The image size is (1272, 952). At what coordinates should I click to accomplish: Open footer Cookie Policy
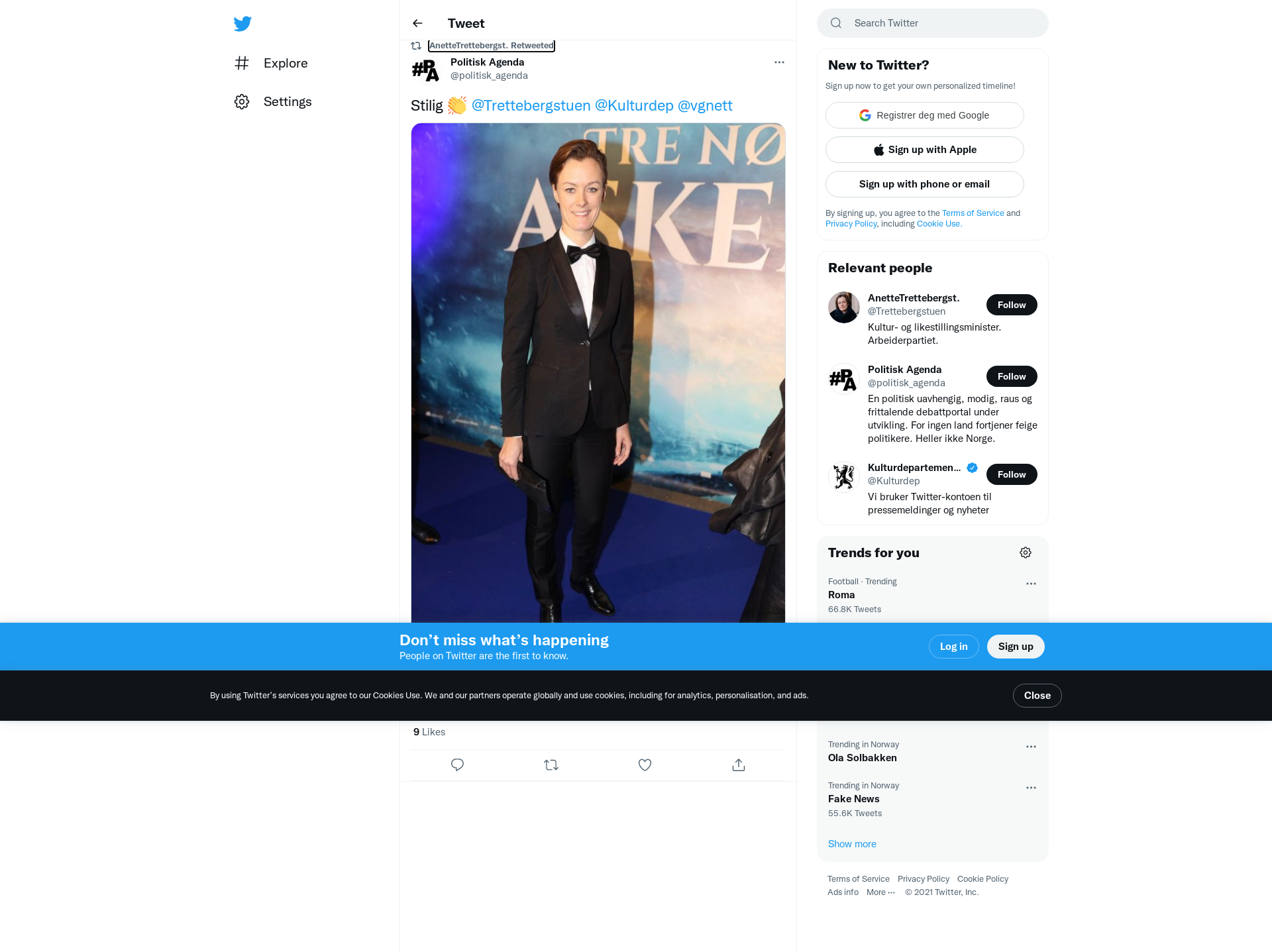982,879
